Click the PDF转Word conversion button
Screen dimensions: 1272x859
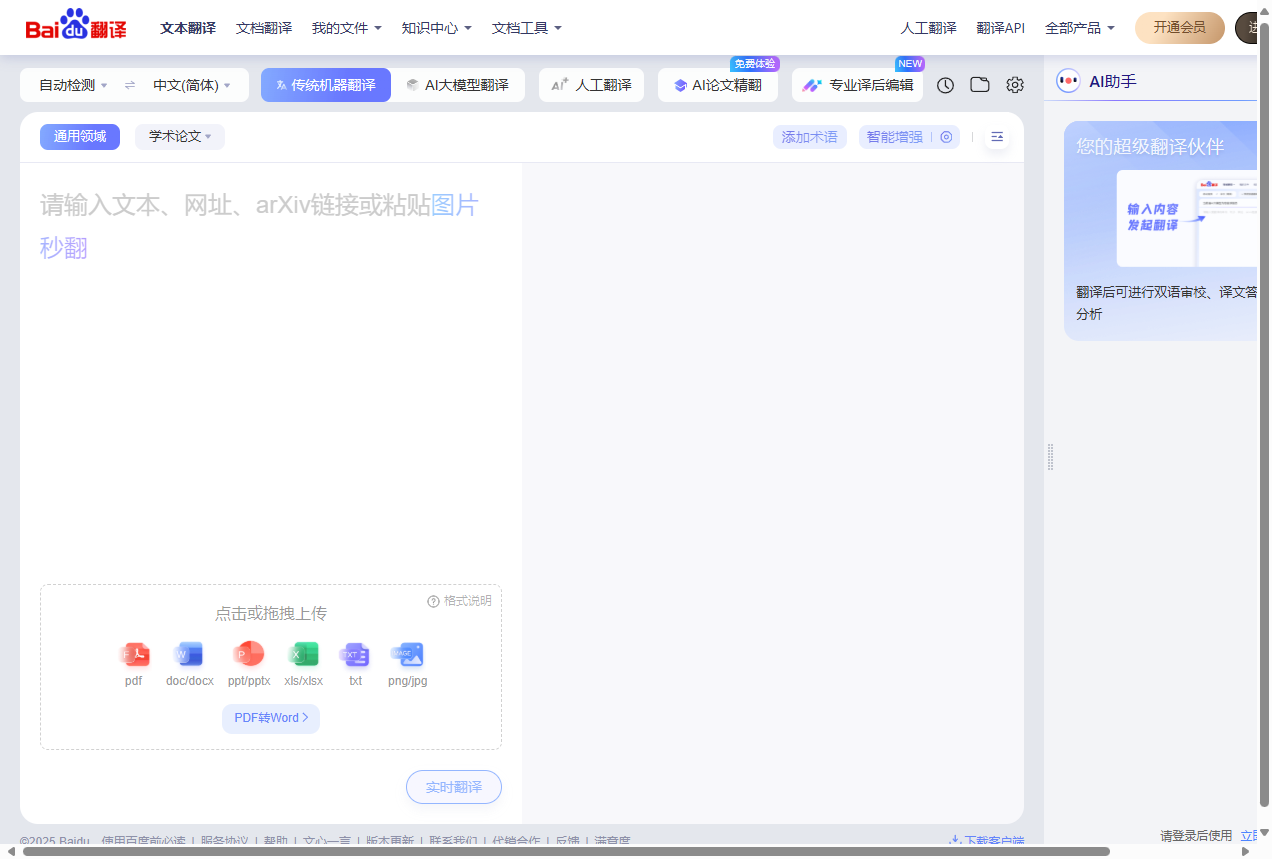pos(270,718)
